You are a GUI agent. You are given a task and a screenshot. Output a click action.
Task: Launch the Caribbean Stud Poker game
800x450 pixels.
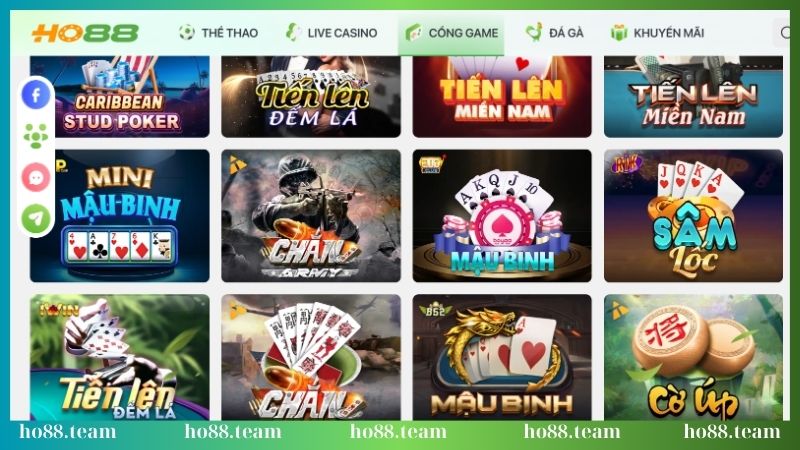tap(120, 96)
